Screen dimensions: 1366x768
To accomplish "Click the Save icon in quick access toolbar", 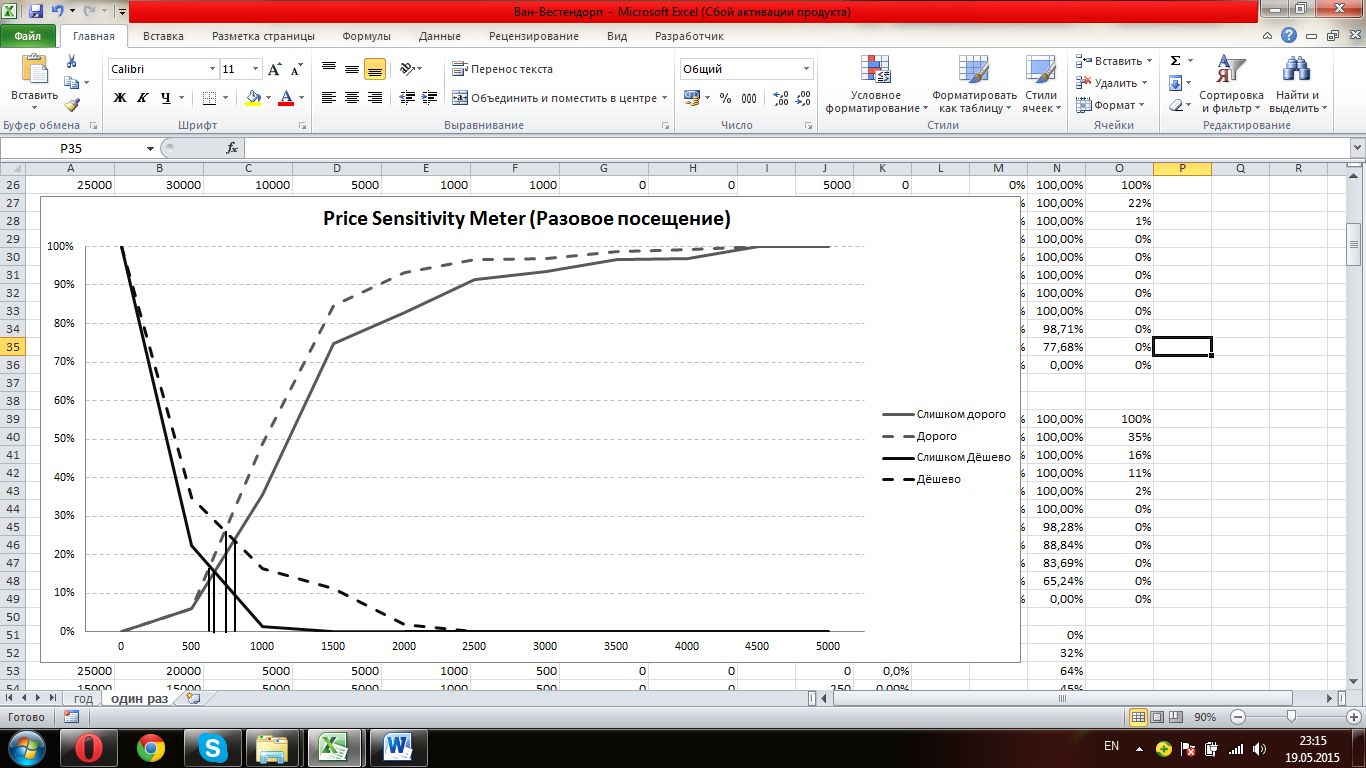I will (x=37, y=12).
